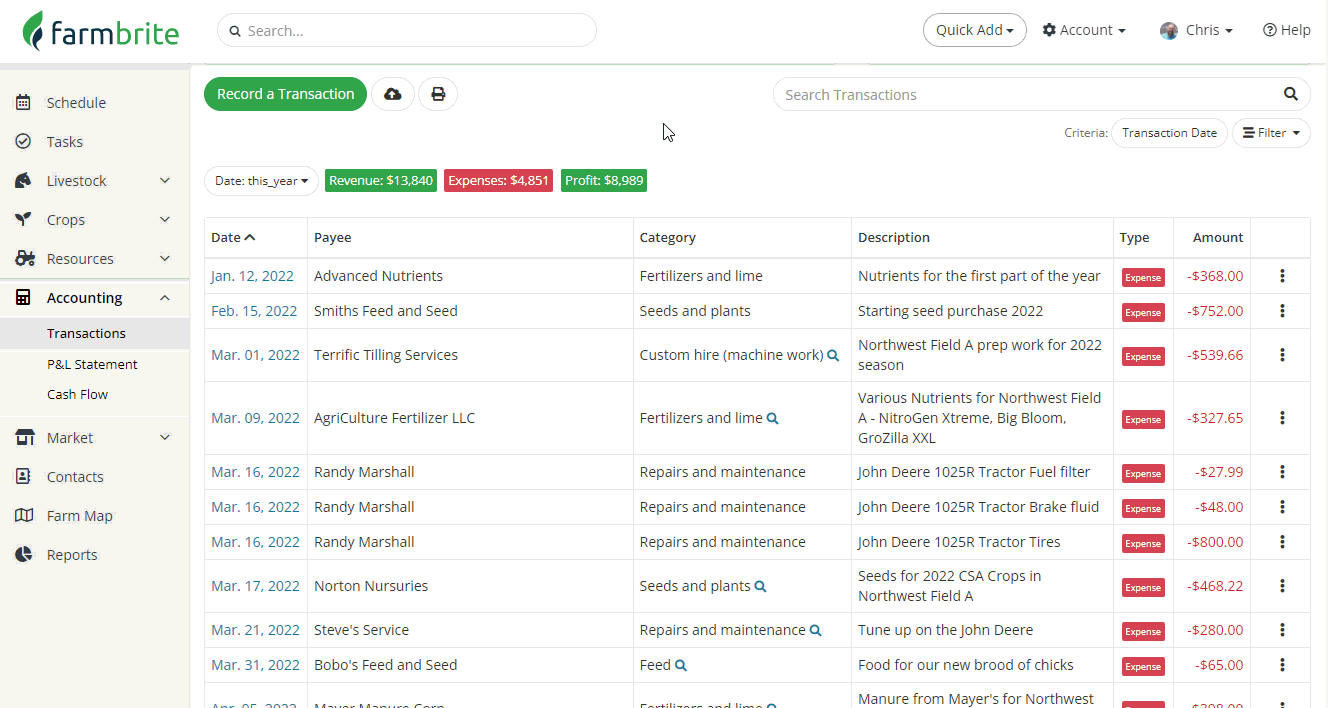Click the magnifier next to Custom hire category

(833, 355)
